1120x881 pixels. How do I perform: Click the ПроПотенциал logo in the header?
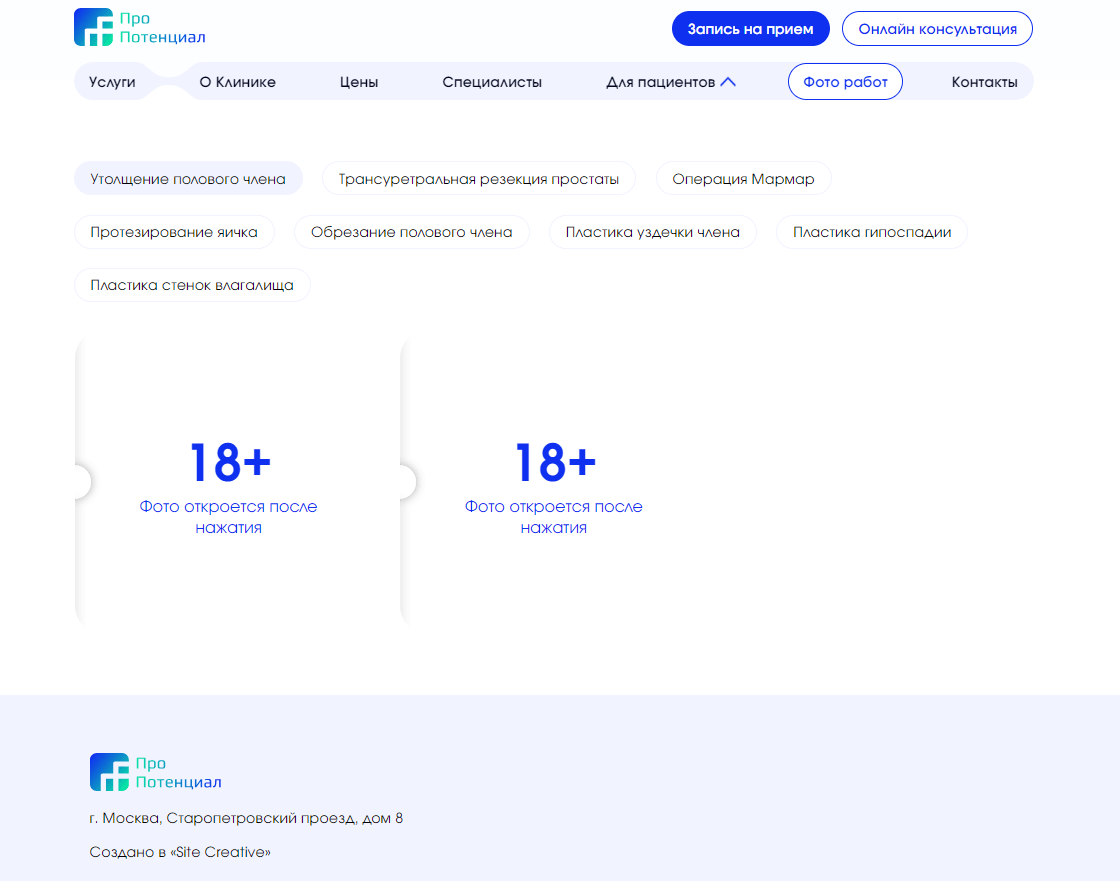140,28
